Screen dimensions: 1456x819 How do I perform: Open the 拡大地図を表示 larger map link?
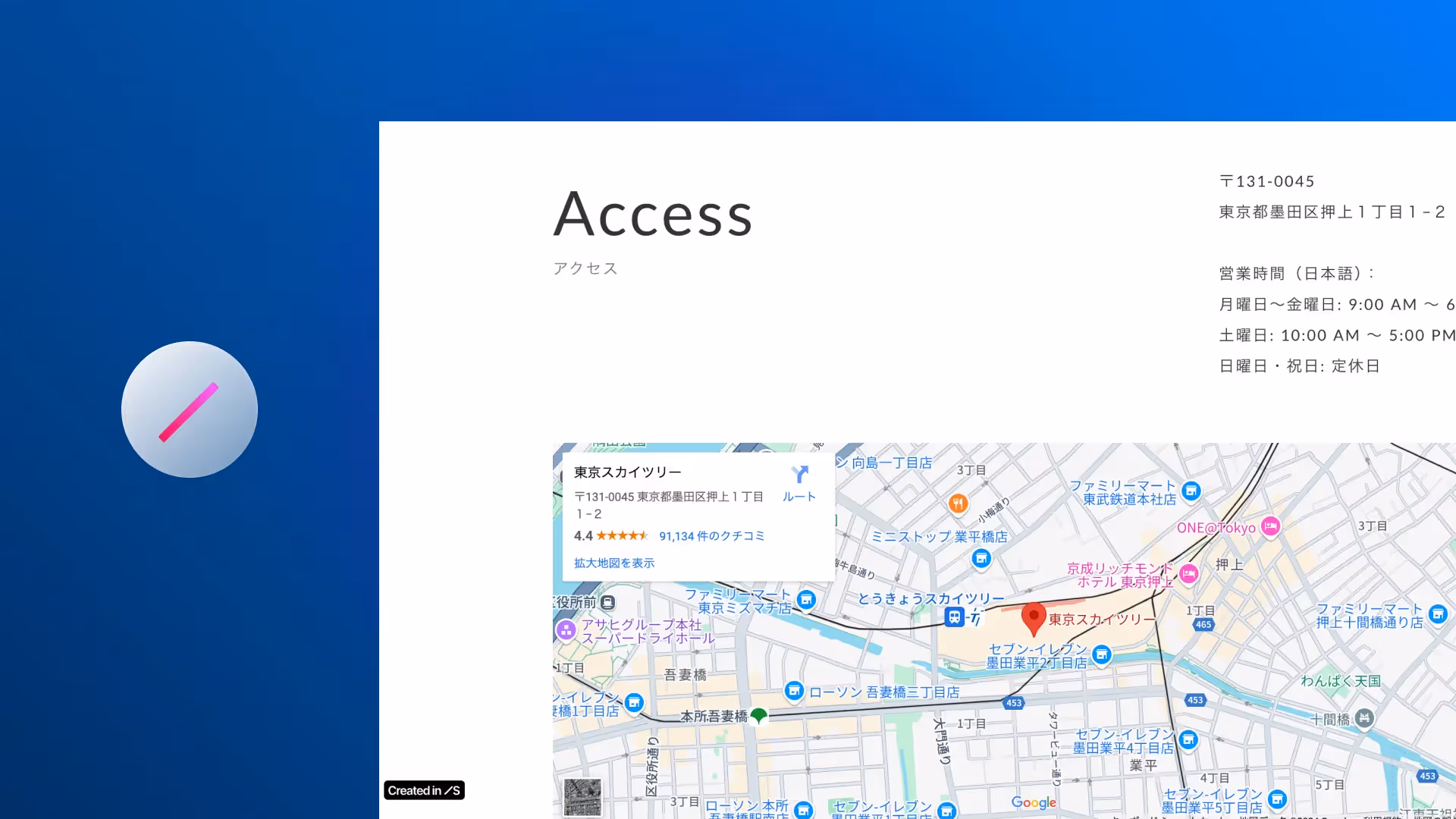pos(614,563)
